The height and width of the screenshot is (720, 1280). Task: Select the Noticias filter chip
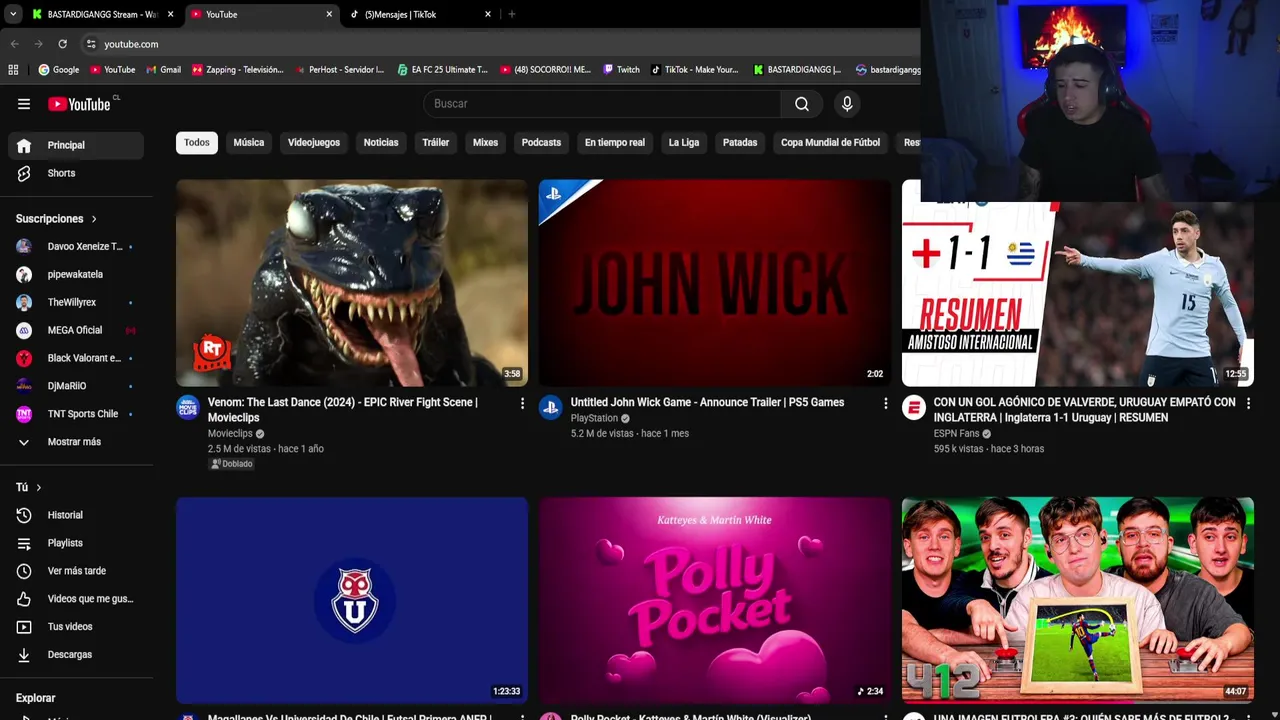[x=381, y=143]
